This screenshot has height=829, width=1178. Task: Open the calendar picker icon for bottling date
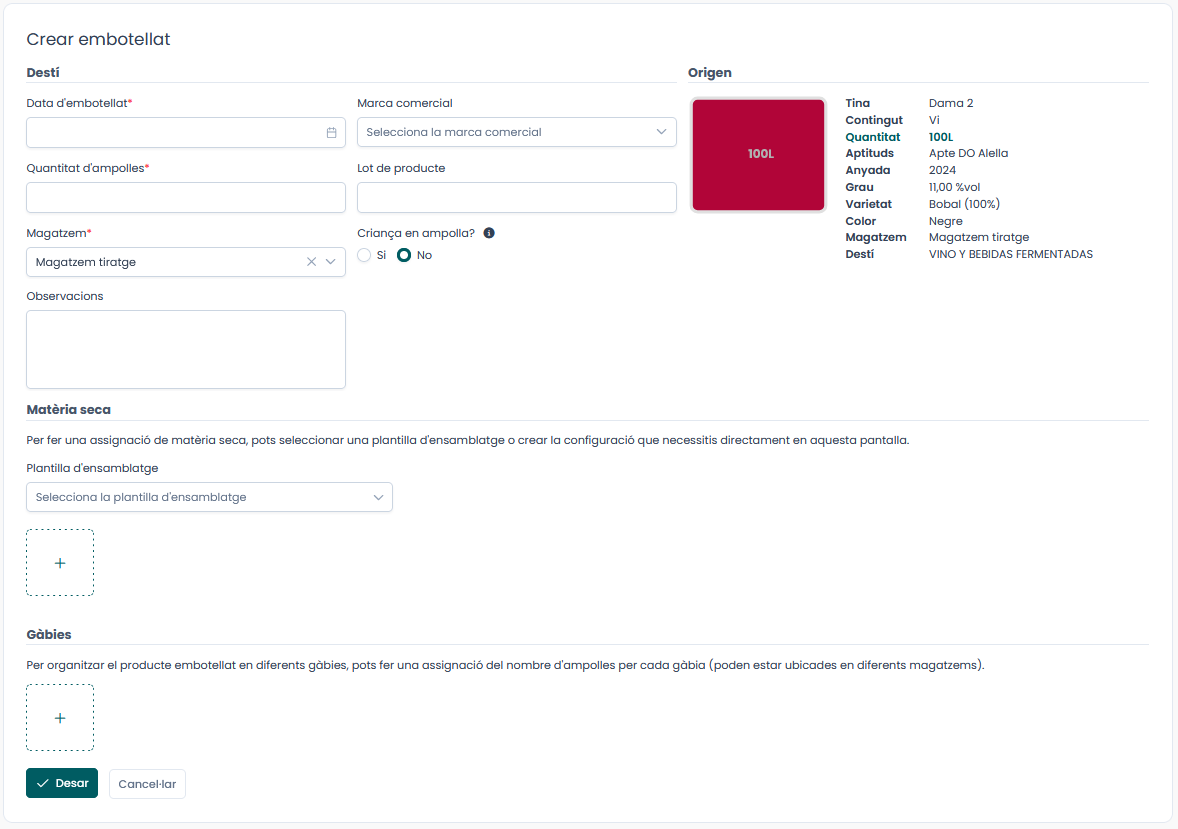pyautogui.click(x=331, y=132)
